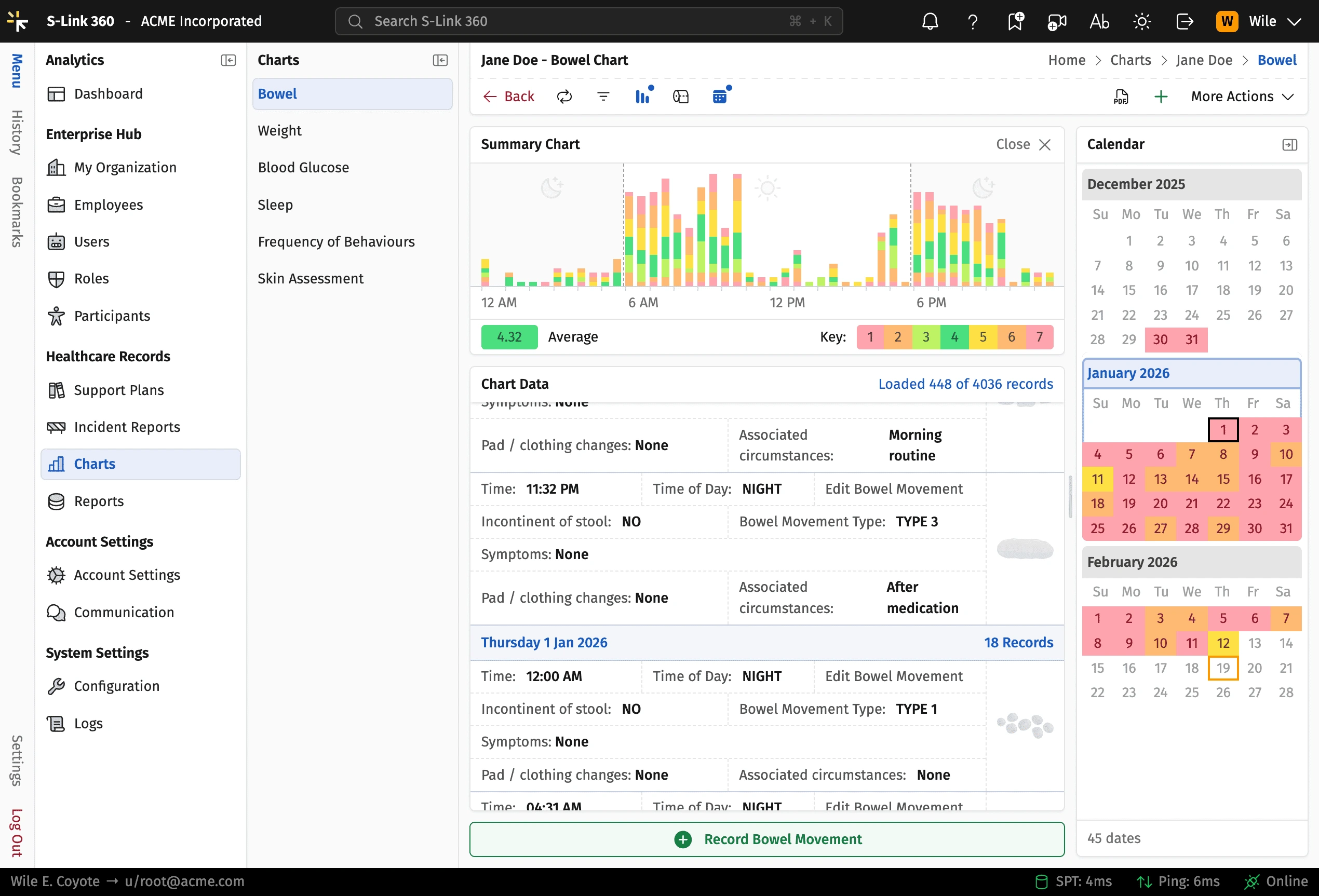Image resolution: width=1319 pixels, height=896 pixels.
Task: Open the filter icon in chart toolbar
Action: pos(603,97)
